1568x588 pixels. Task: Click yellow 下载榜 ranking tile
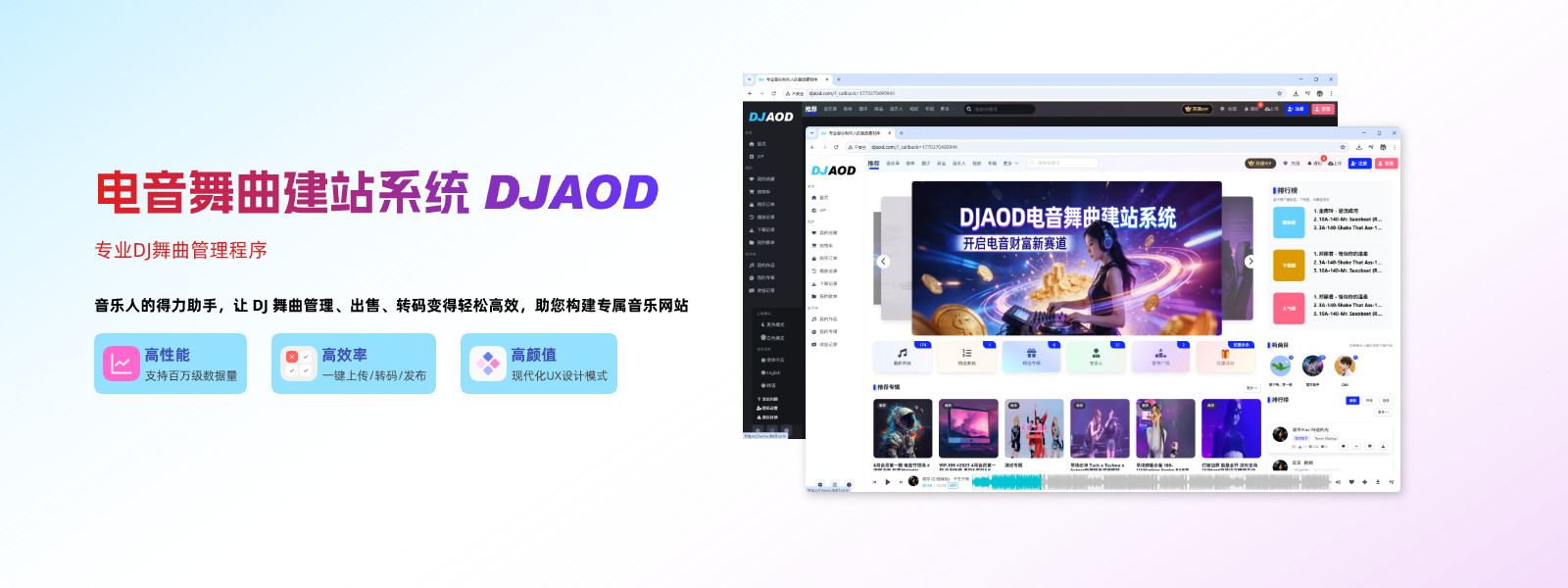tap(1289, 266)
